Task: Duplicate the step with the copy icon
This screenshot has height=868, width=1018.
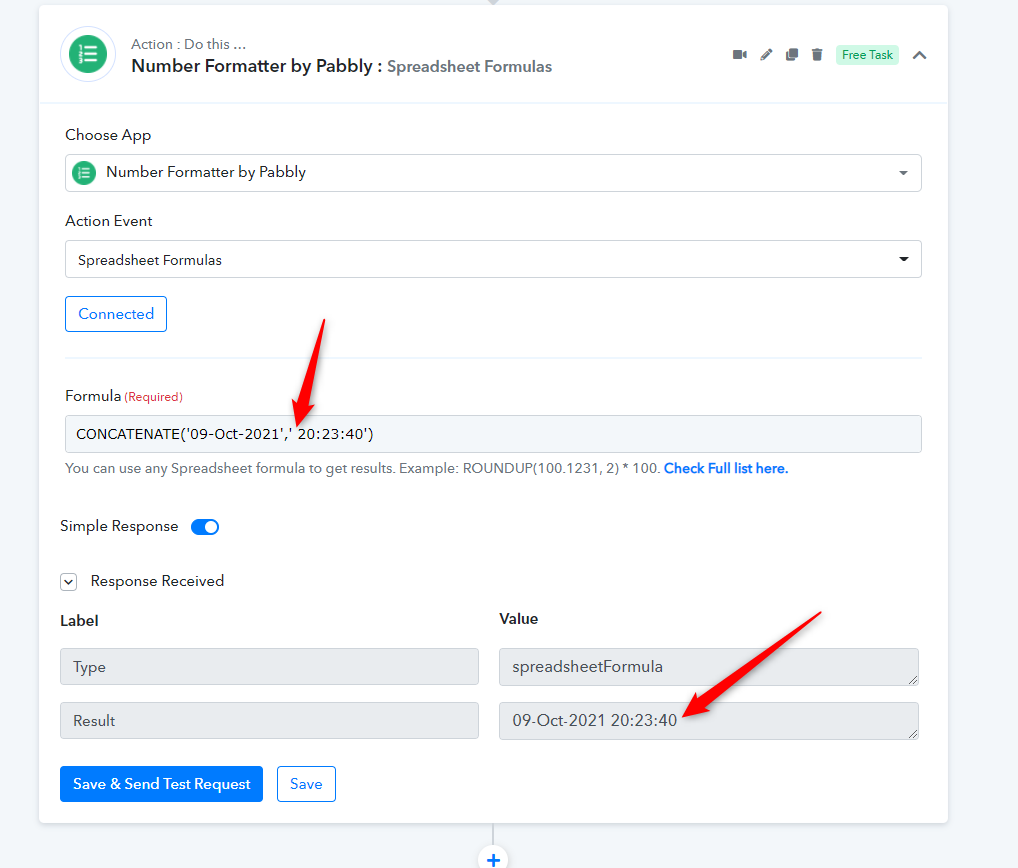Action: click(791, 55)
